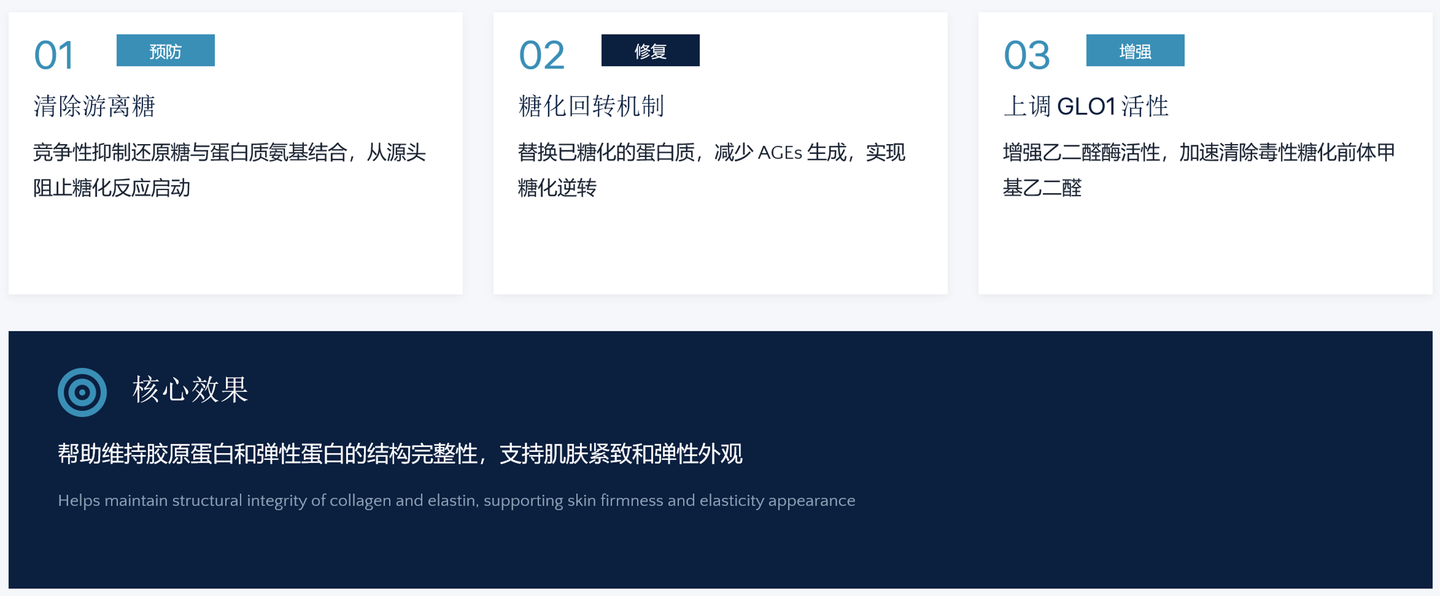1440x596 pixels.
Task: Click the description starting 竞争性抑制还原糖
Action: click(230, 170)
